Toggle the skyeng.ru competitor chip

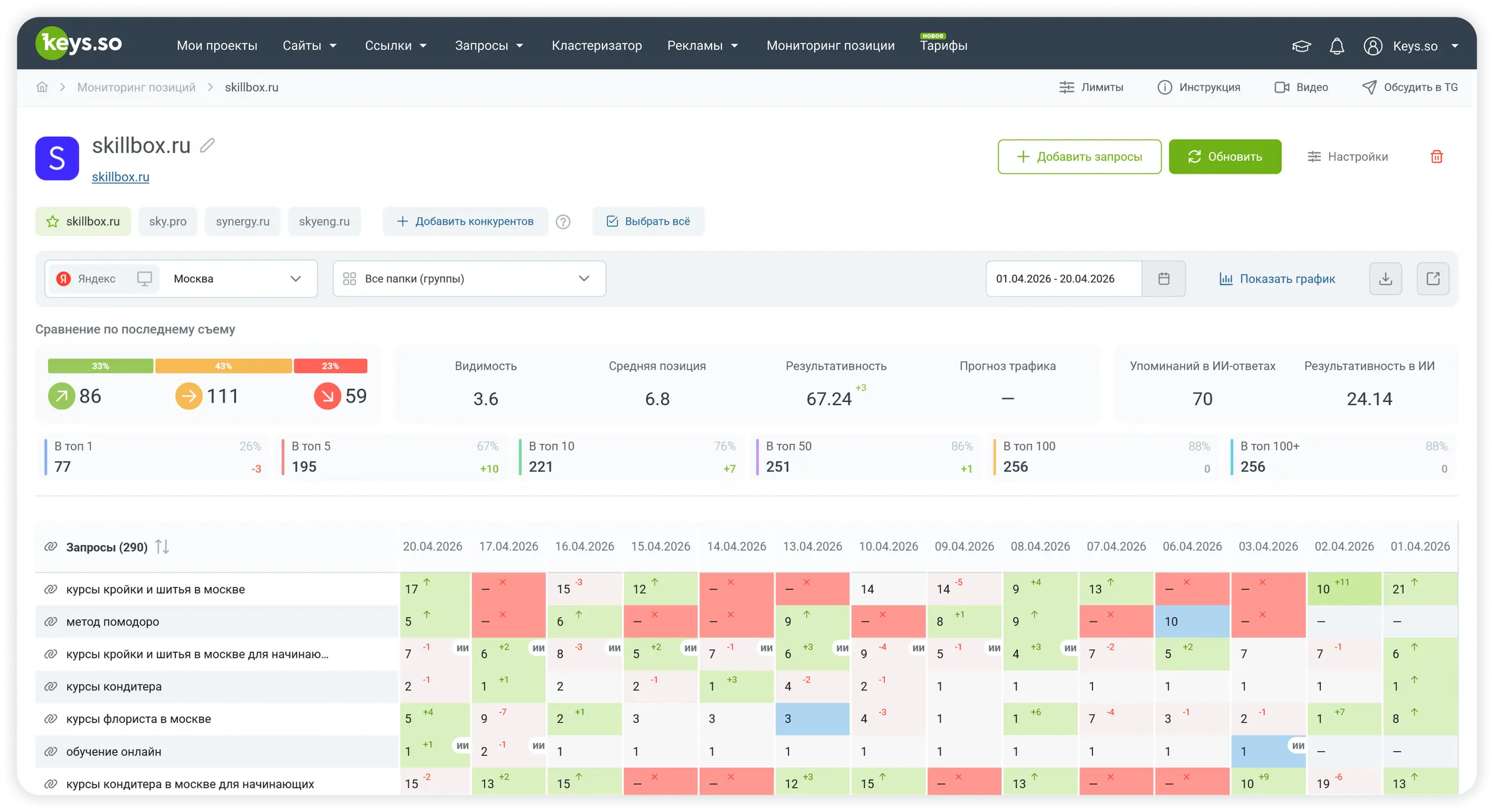click(x=324, y=222)
